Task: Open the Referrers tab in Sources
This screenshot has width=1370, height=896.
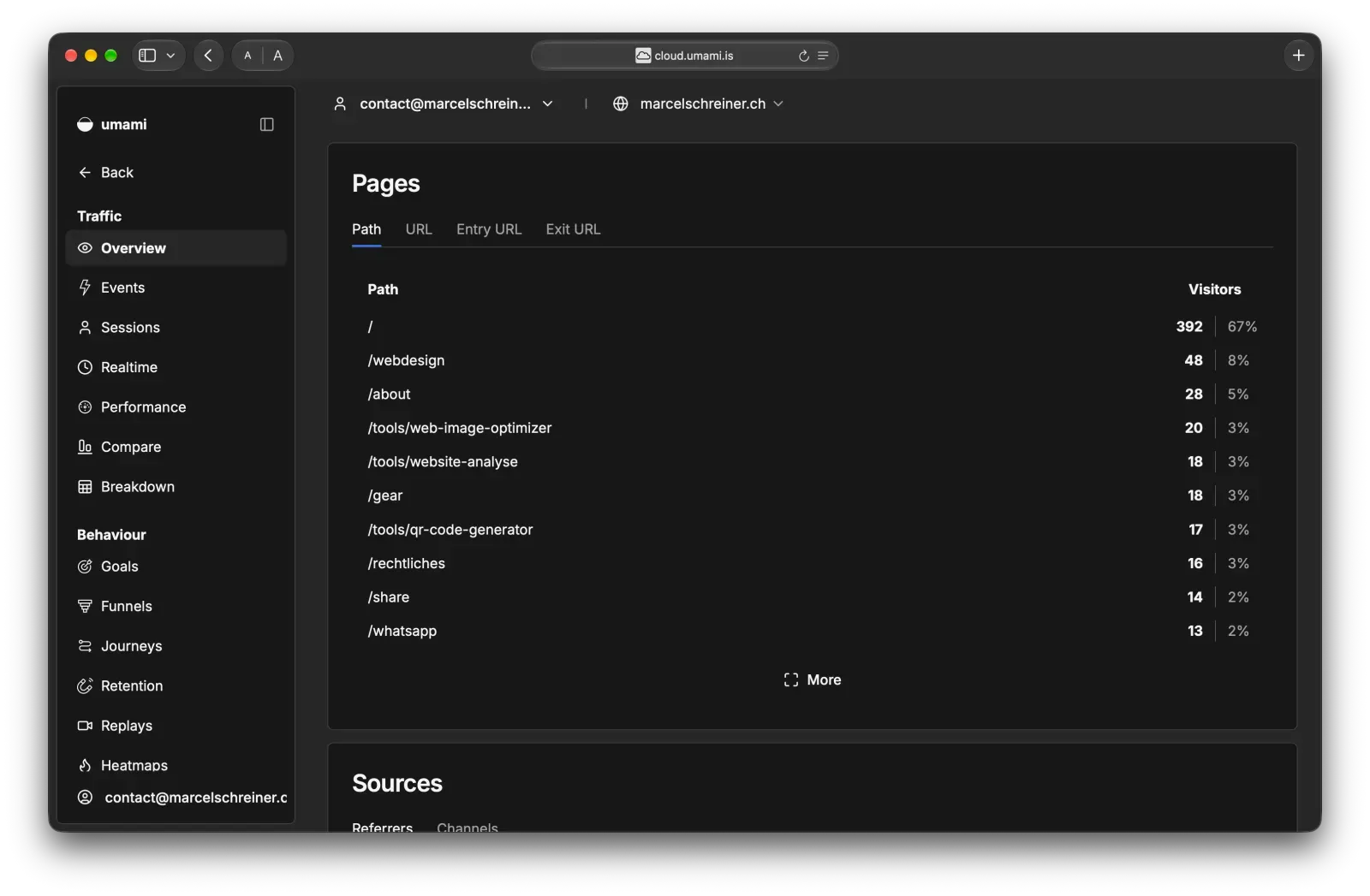Action: [382, 828]
